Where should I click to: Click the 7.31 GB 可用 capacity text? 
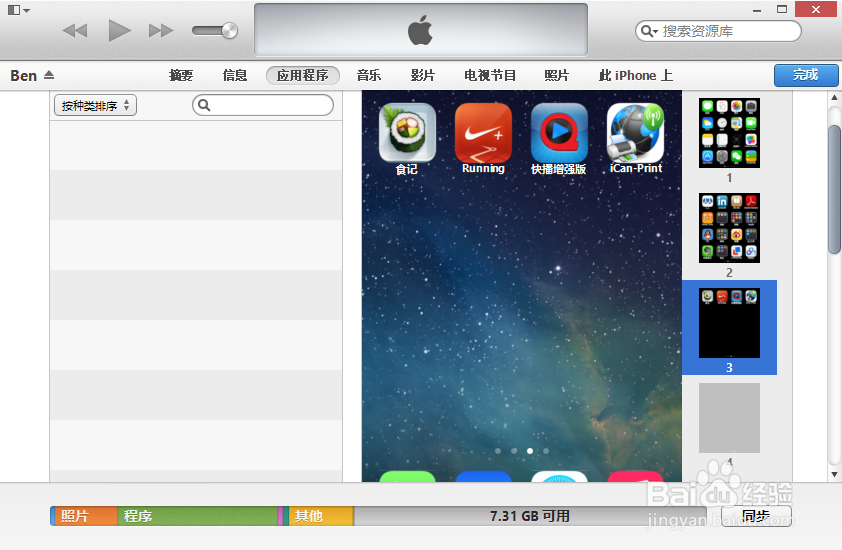click(x=529, y=516)
